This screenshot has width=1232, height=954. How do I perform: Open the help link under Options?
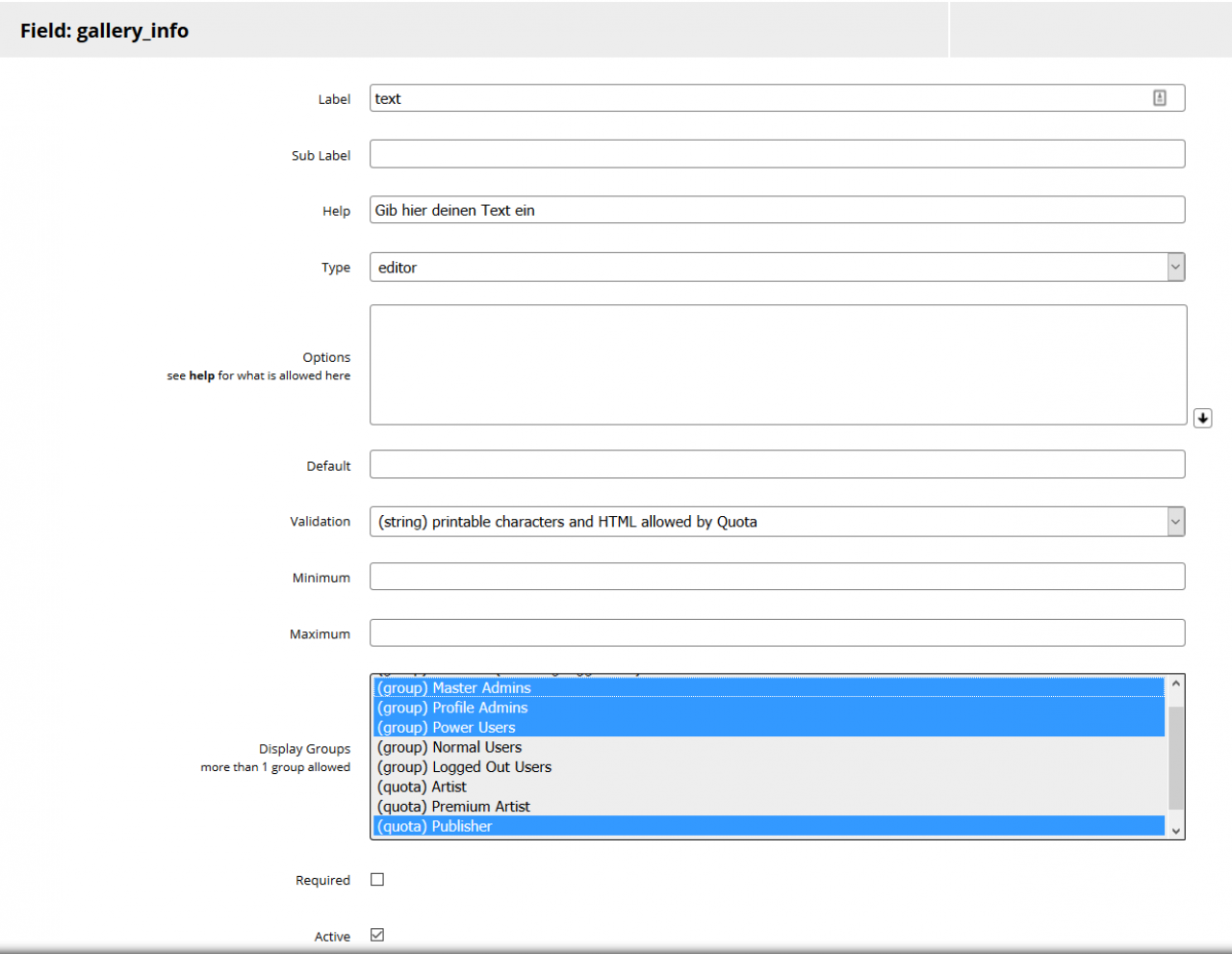[x=201, y=376]
